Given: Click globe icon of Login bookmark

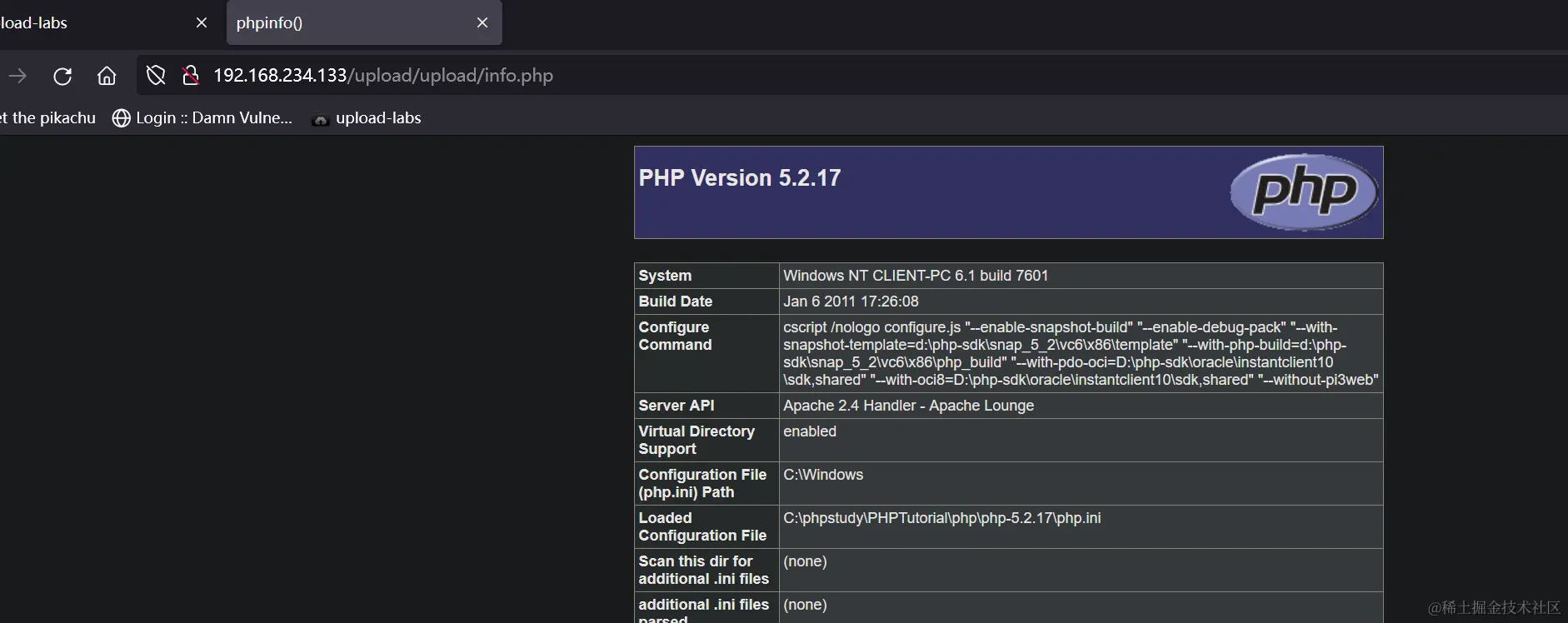Looking at the screenshot, I should tap(122, 118).
